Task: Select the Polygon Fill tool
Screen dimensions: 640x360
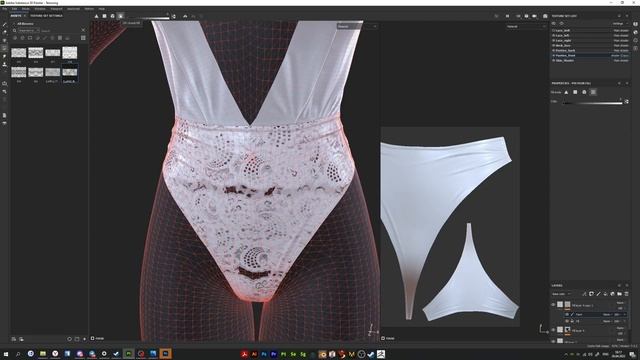Action: coord(4,48)
